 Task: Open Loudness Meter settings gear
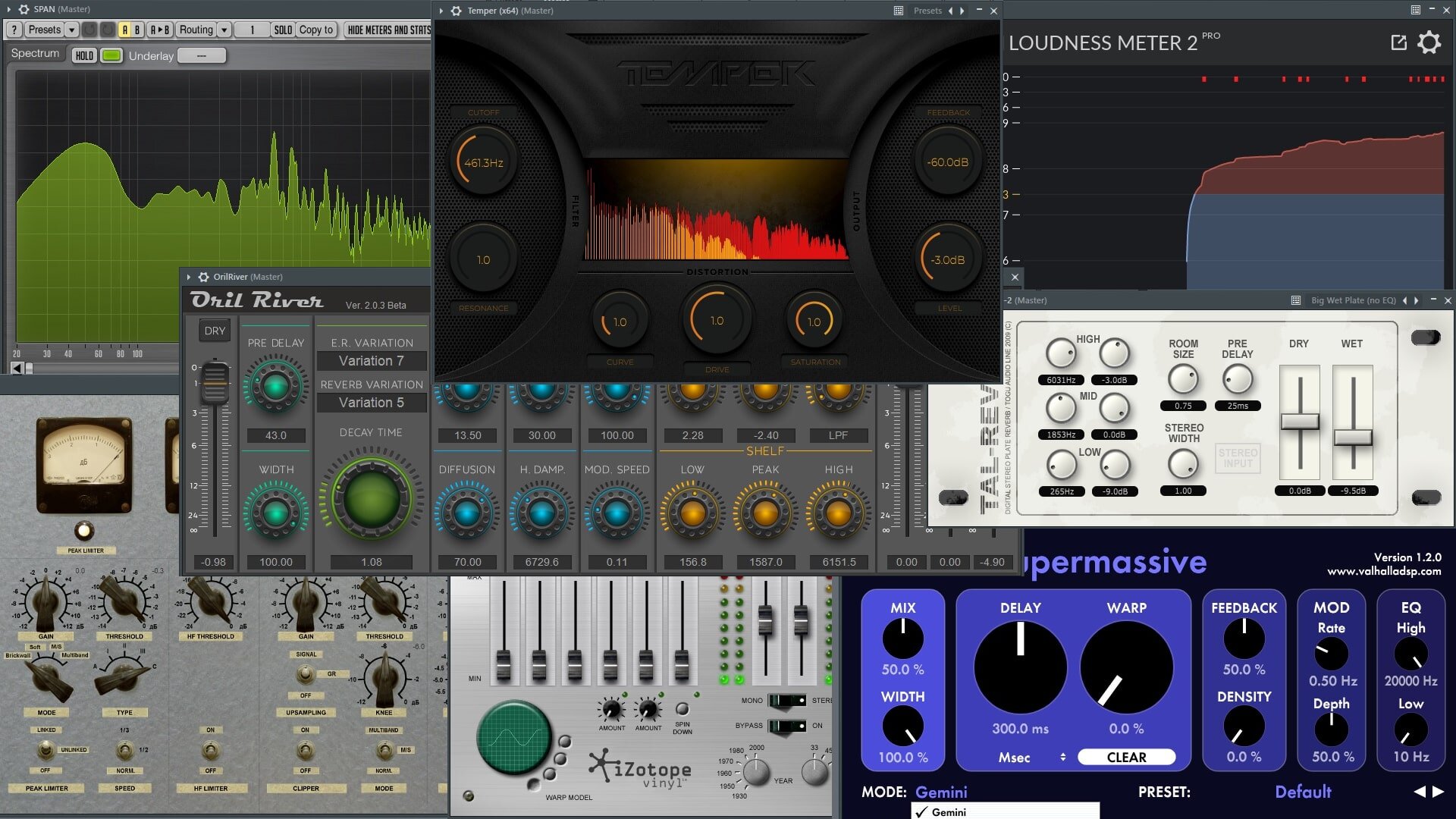1429,42
